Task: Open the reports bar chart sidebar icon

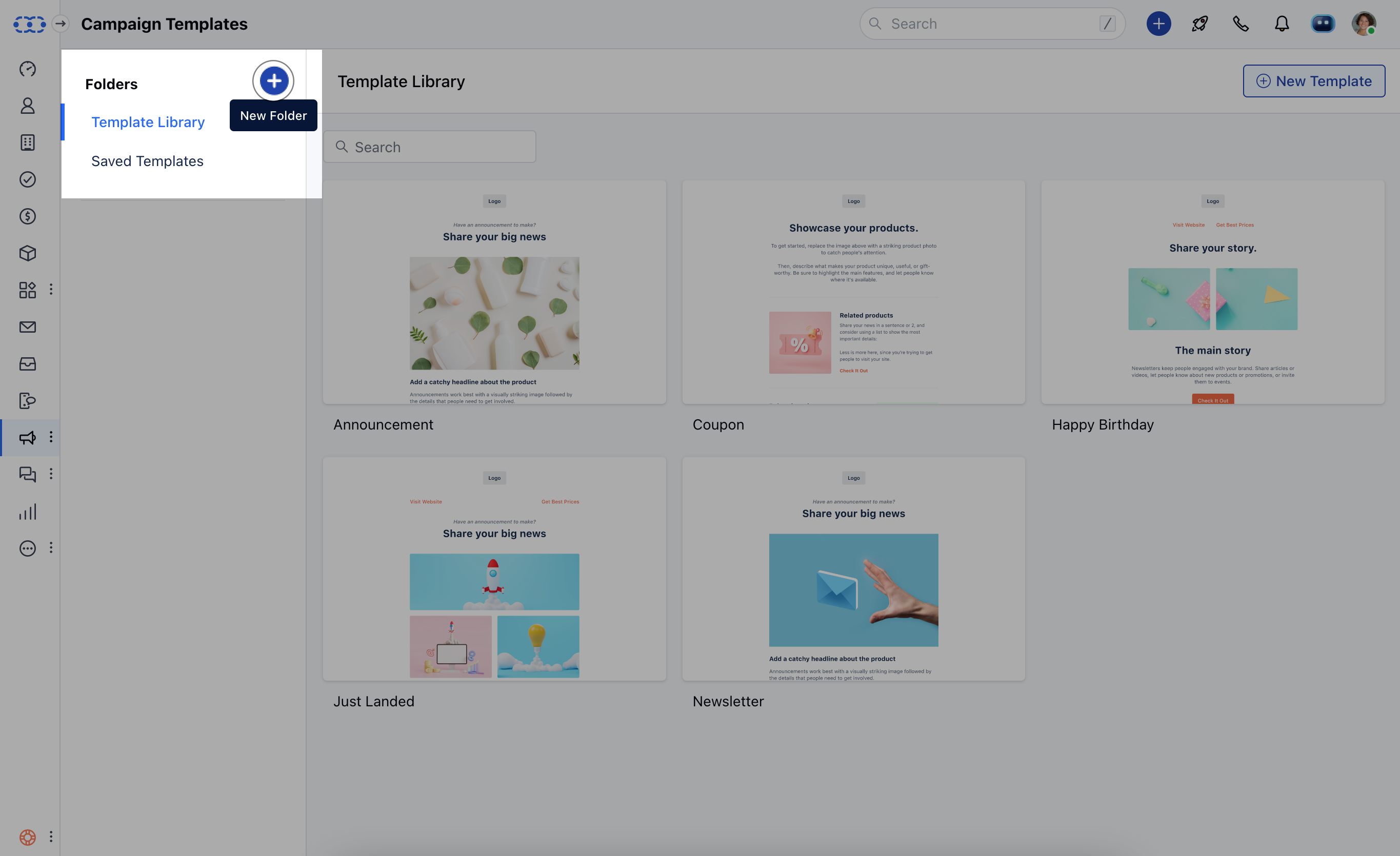Action: (27, 511)
